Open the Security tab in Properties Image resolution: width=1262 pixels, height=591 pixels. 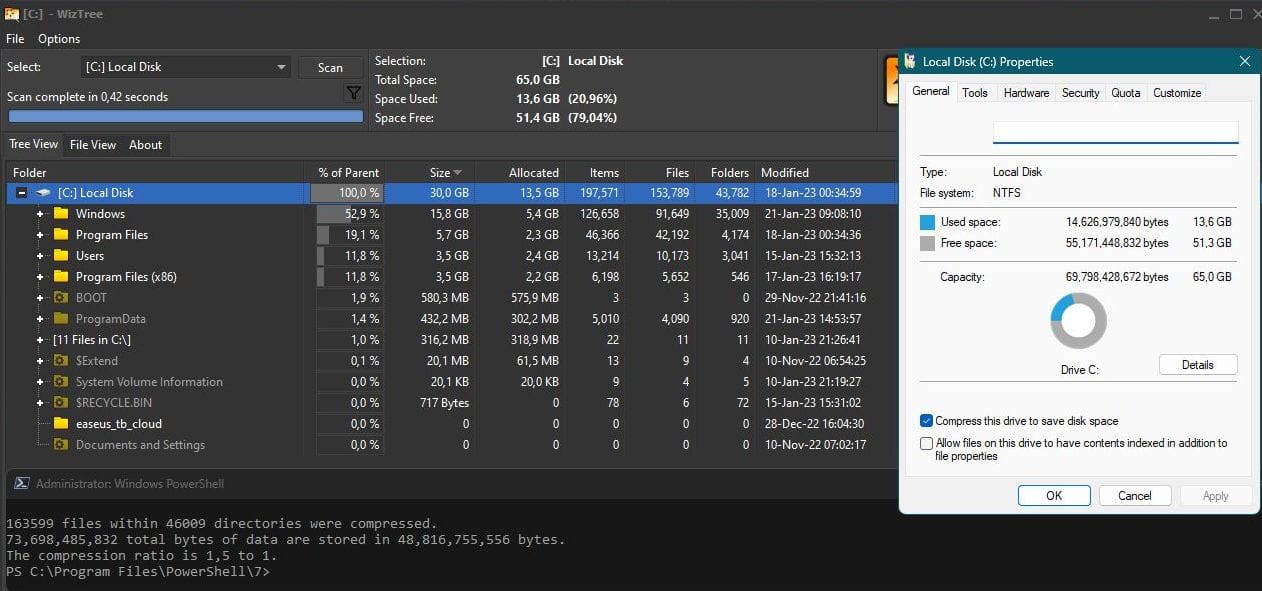click(x=1080, y=93)
